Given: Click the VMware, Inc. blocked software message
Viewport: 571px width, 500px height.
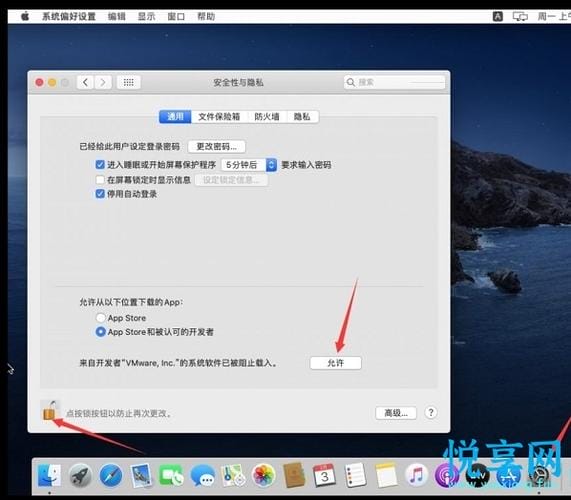Looking at the screenshot, I should (179, 363).
